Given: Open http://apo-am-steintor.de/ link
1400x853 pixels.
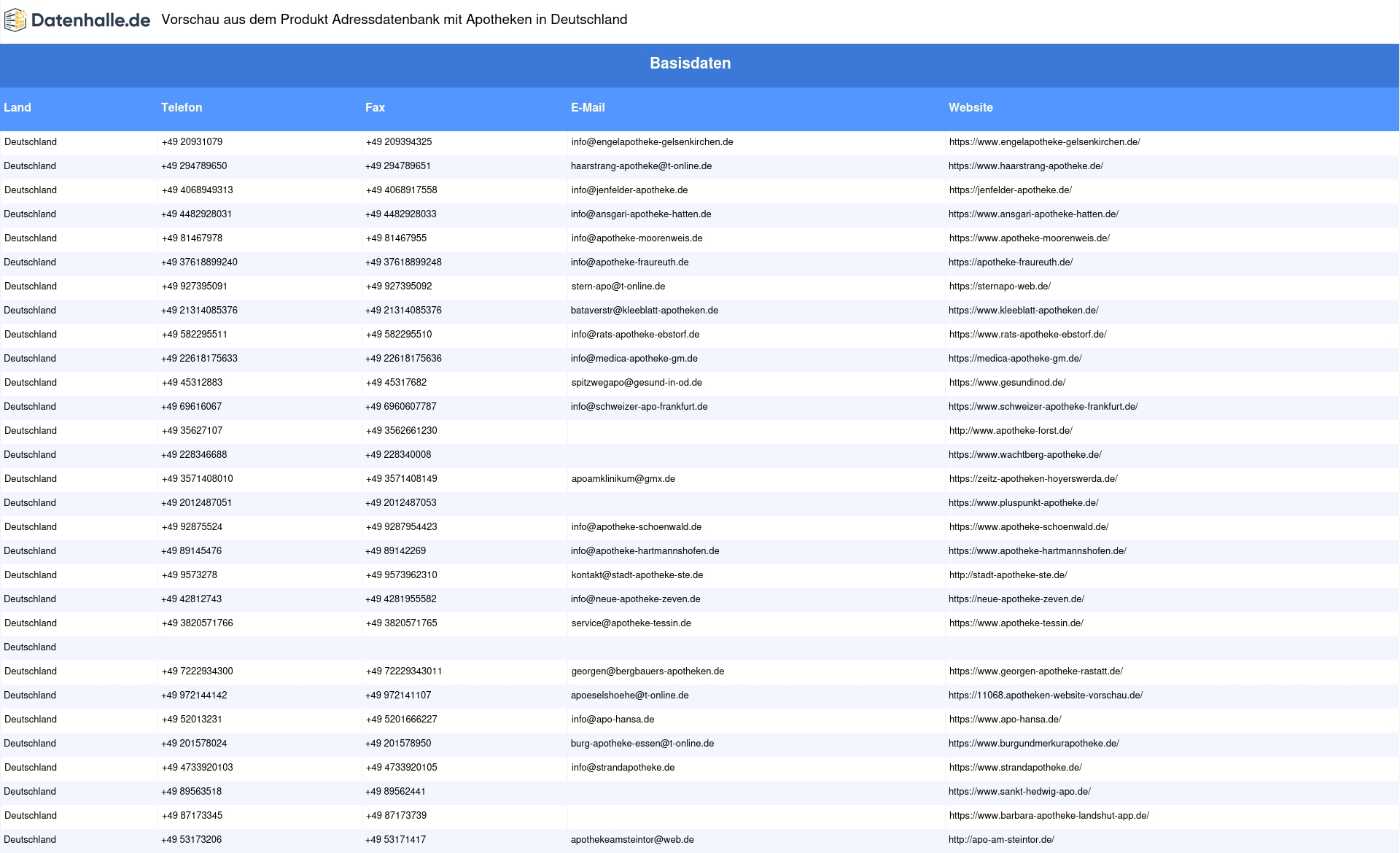Looking at the screenshot, I should click(1001, 840).
